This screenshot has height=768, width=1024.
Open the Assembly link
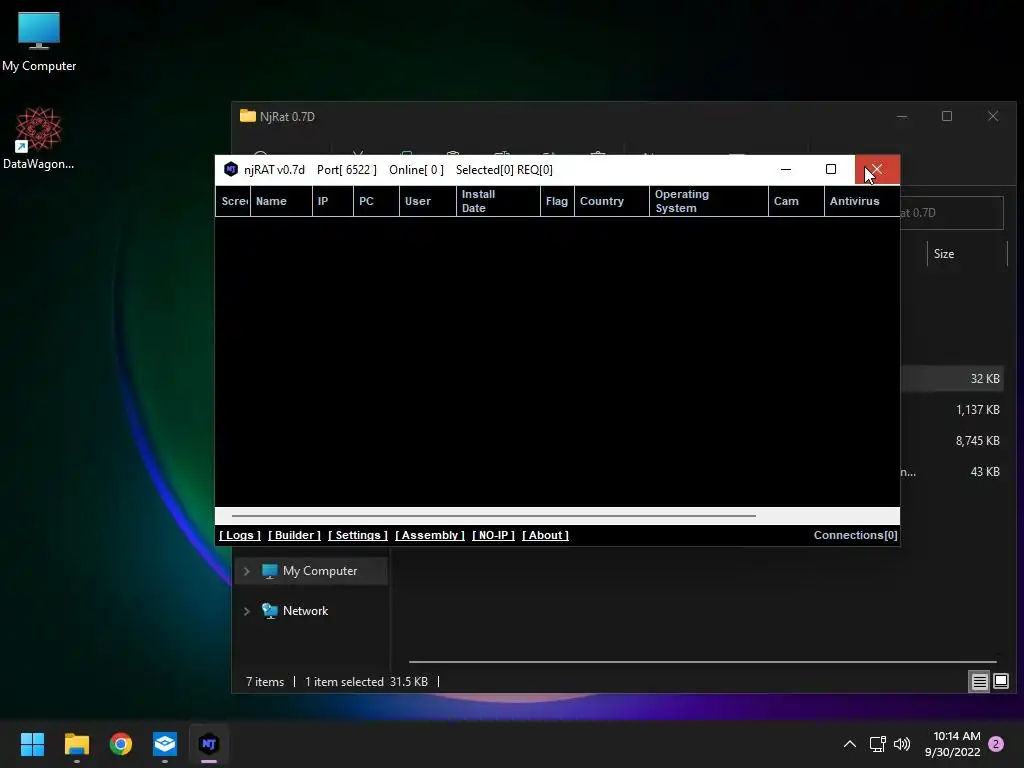[x=430, y=535]
